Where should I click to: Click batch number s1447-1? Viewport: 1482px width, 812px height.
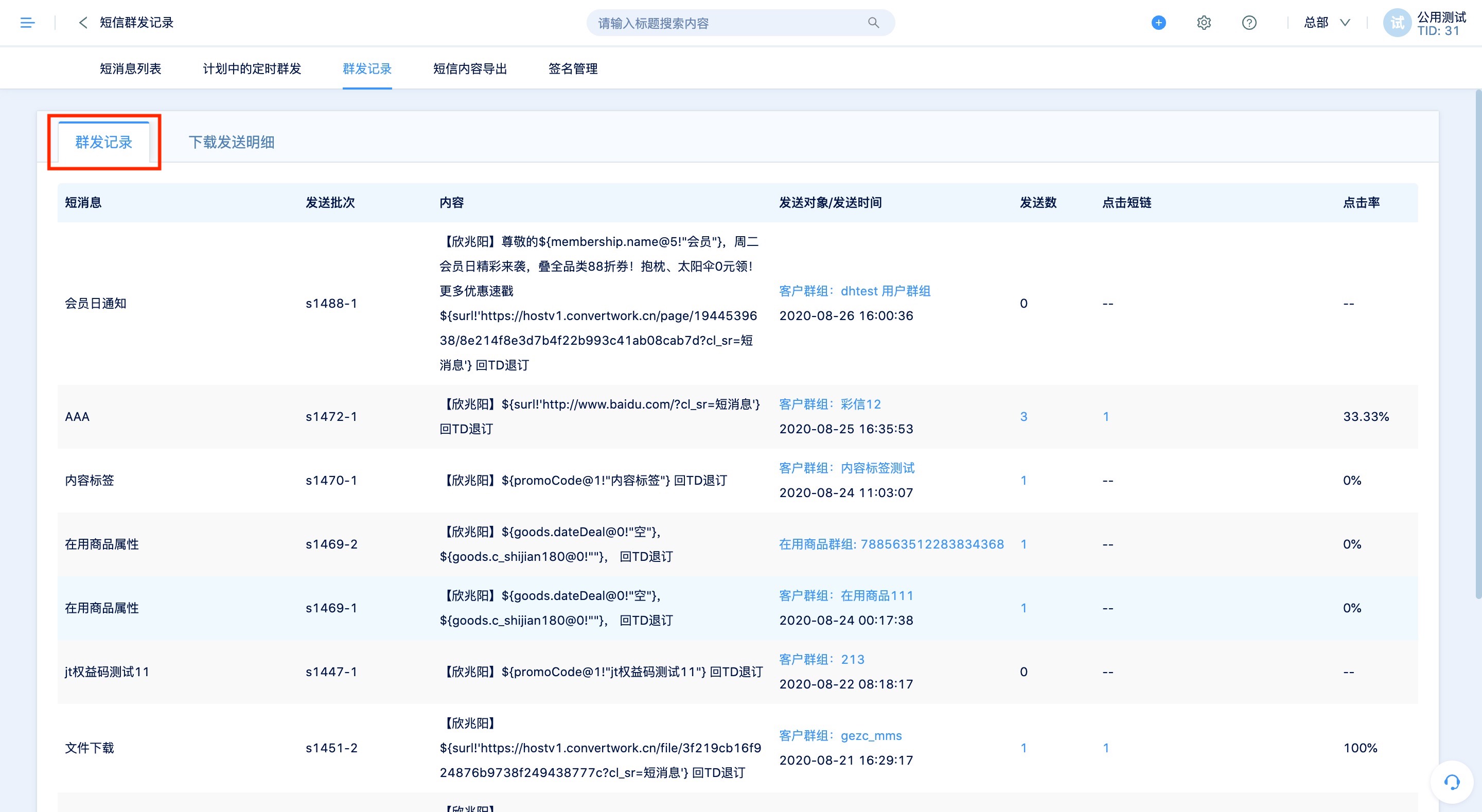point(331,672)
